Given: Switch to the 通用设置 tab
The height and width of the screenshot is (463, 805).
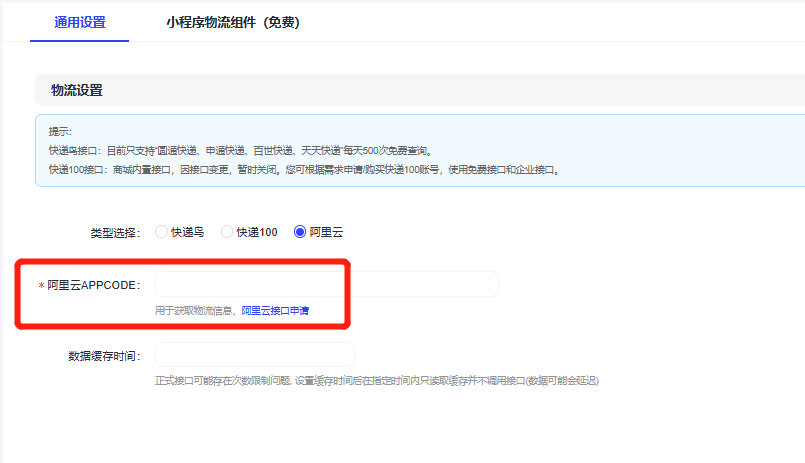Looking at the screenshot, I should click(79, 22).
